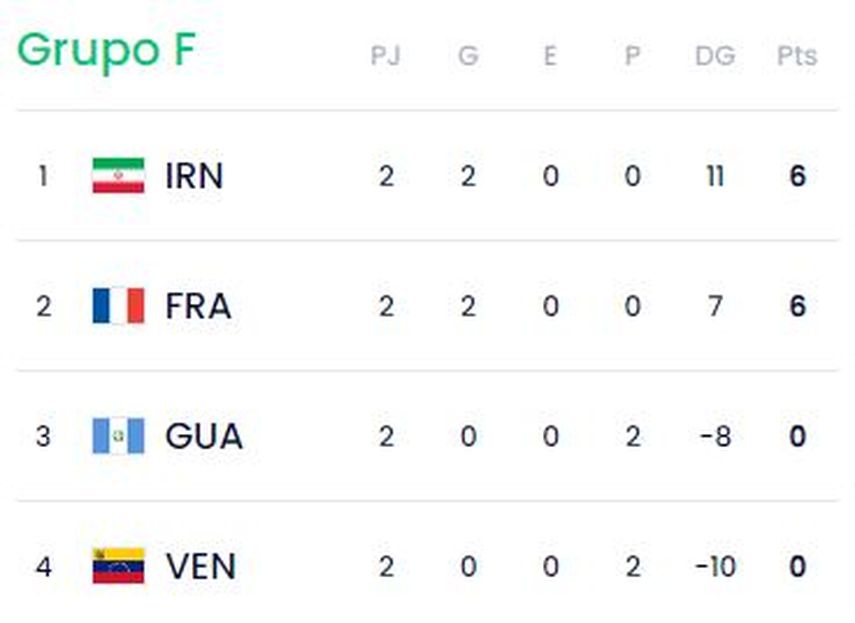Open the FRA team entry

pos(198,306)
